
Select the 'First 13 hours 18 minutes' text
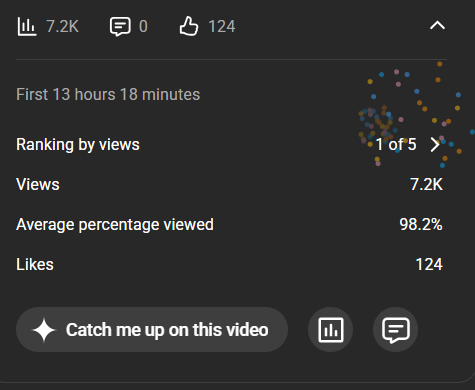click(108, 94)
